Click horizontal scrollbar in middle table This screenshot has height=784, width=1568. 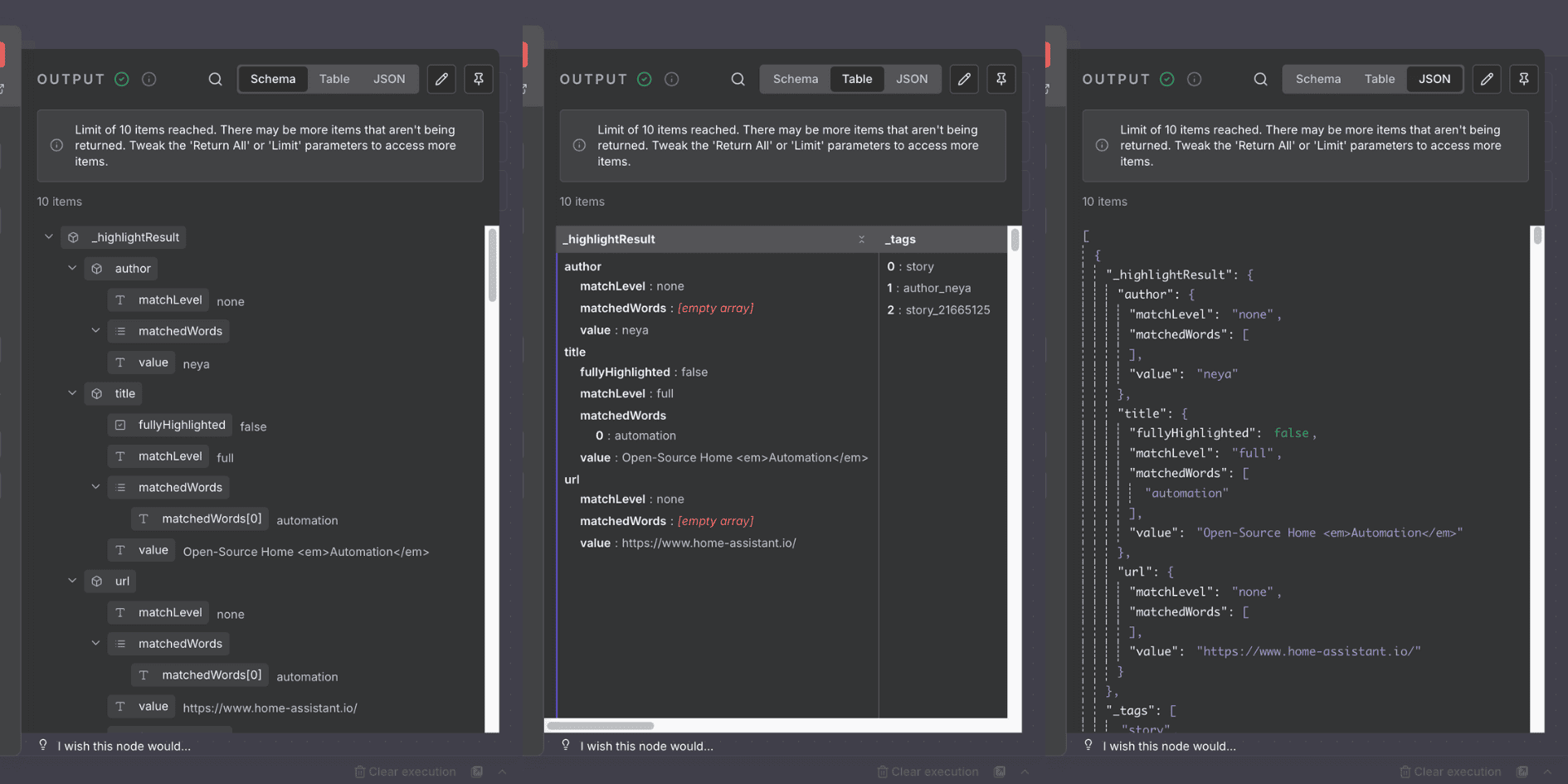click(601, 726)
